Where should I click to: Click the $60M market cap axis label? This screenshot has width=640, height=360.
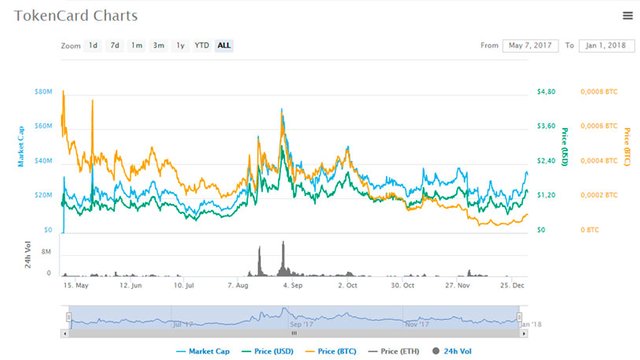click(43, 126)
